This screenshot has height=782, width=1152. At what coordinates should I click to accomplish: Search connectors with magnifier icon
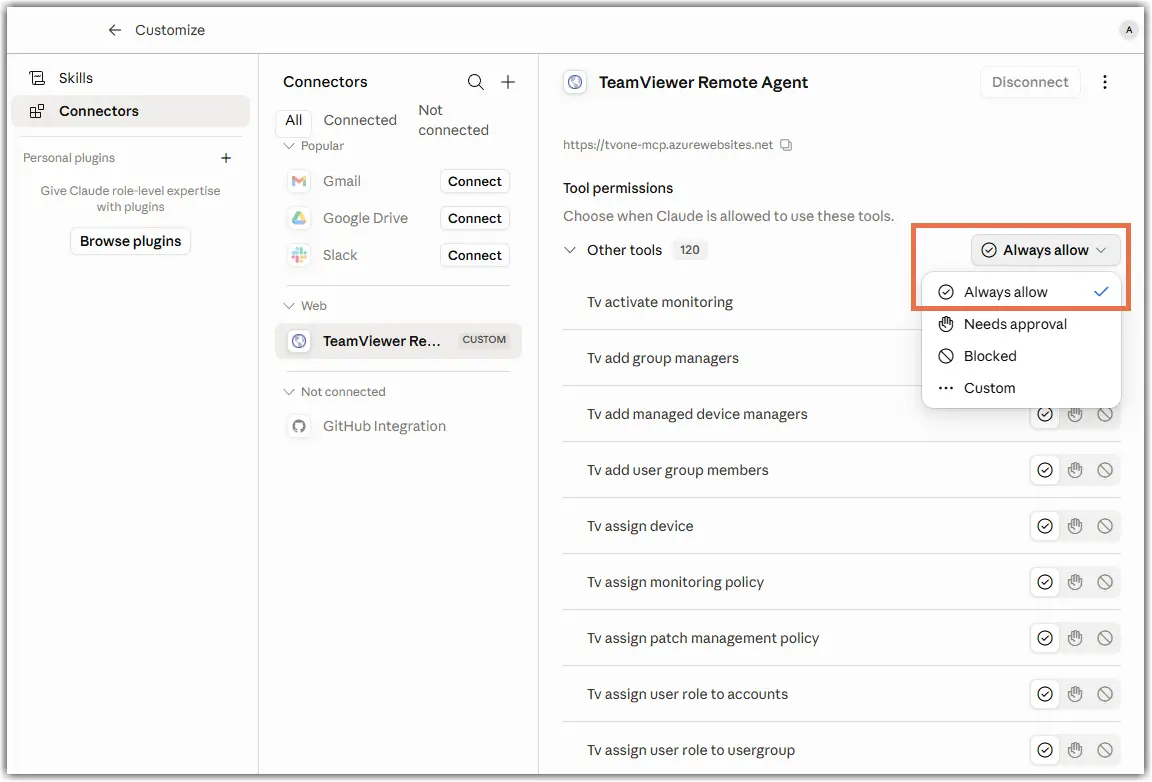(x=476, y=82)
